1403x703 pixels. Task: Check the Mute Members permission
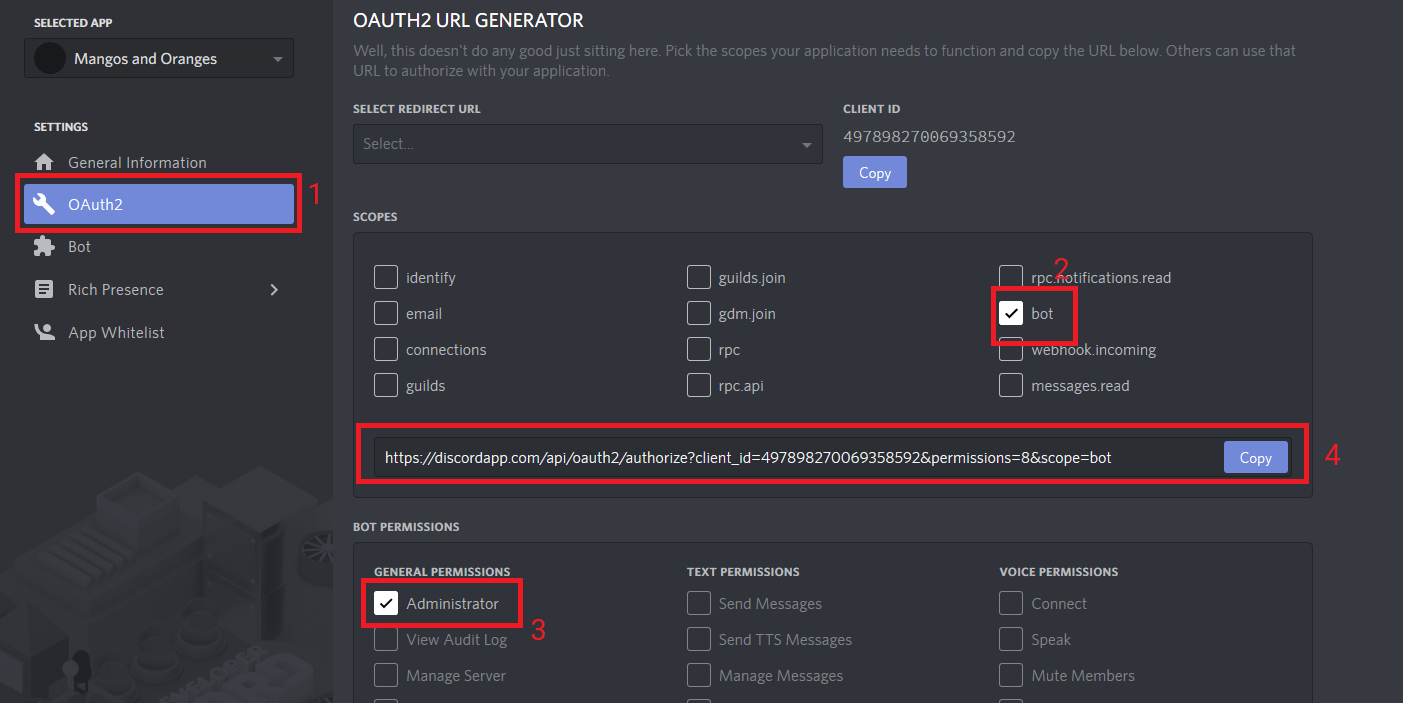pyautogui.click(x=1011, y=675)
